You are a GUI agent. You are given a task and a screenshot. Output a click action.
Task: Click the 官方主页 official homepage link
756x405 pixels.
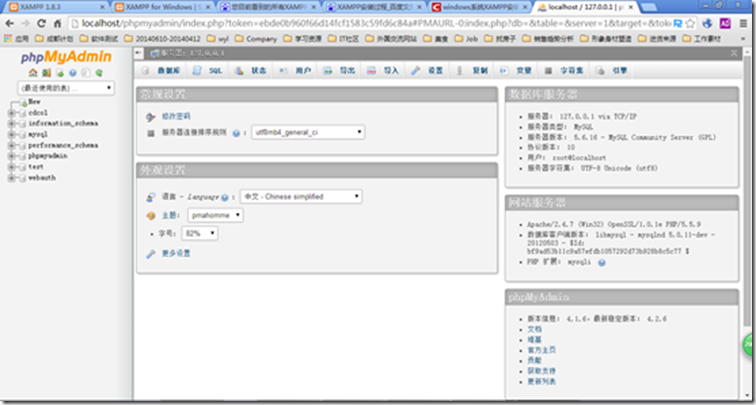coord(542,350)
